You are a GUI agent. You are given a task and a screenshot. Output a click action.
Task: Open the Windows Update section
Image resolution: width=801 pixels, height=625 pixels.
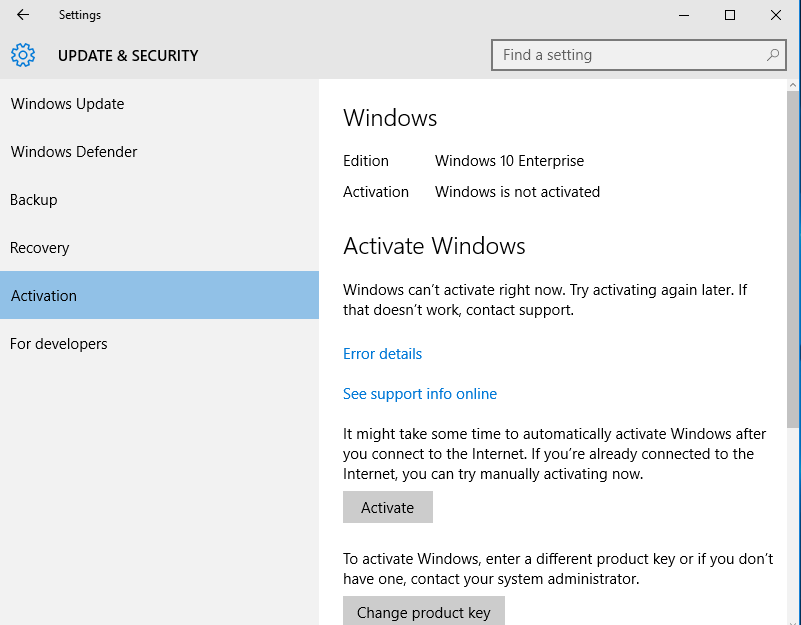(159, 104)
